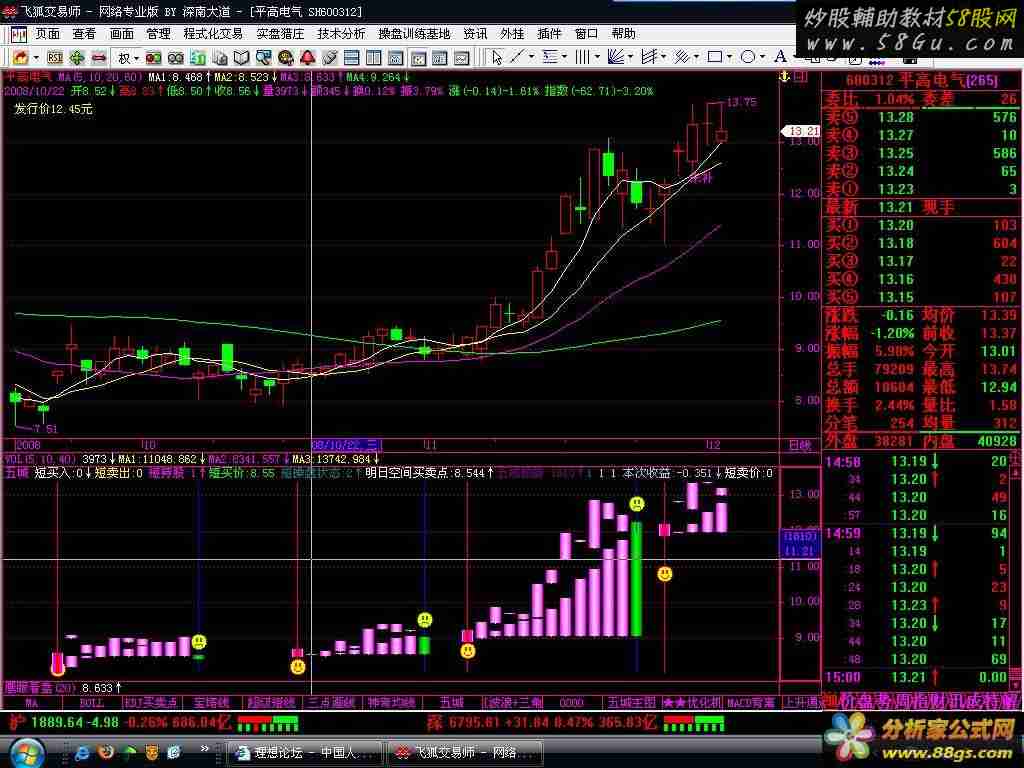Image resolution: width=1024 pixels, height=768 pixels.
Task: Choose the ellipse drawing tool
Action: tap(747, 57)
